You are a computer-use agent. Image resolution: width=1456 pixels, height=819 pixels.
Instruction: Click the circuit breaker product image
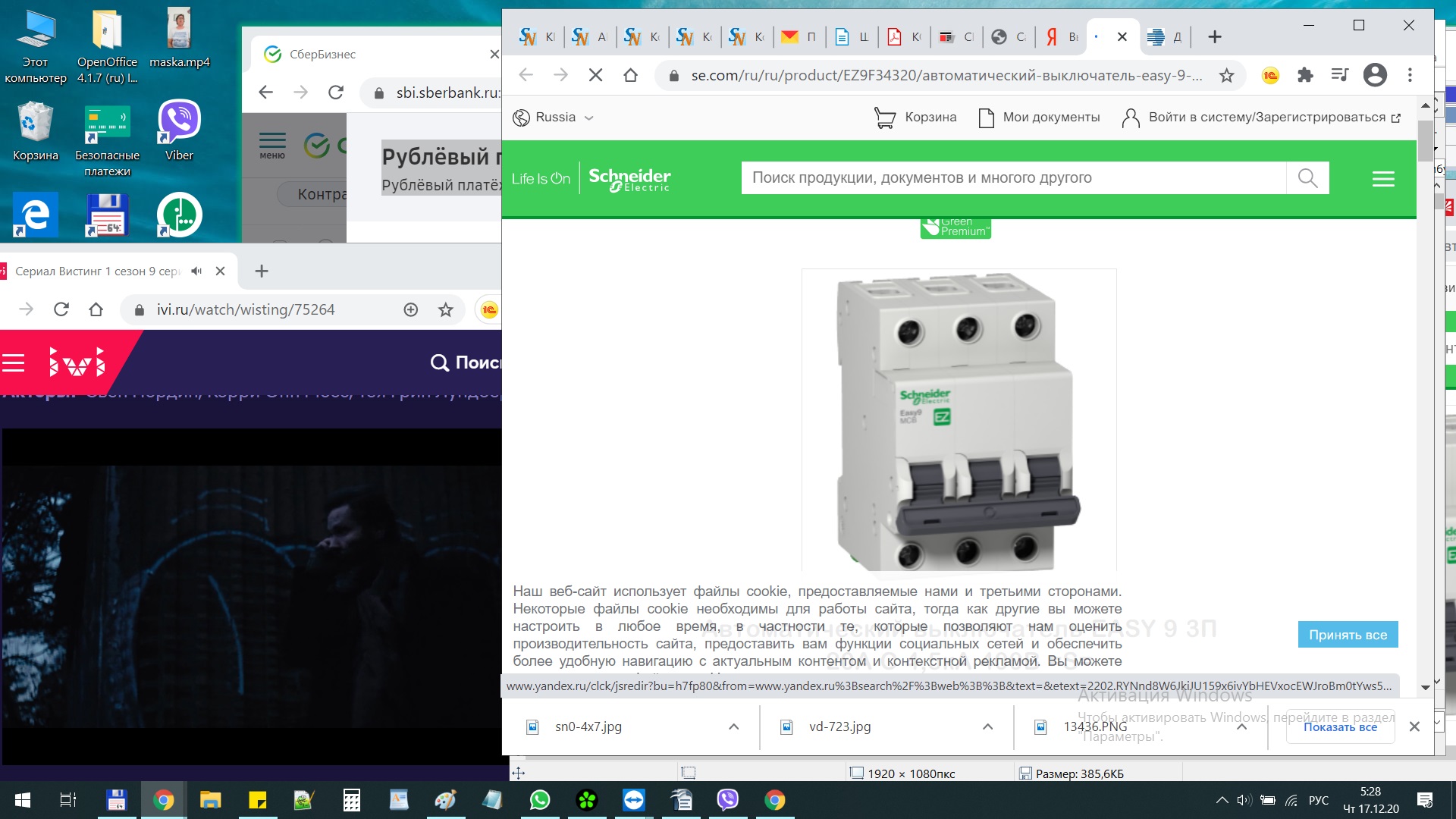coord(959,419)
